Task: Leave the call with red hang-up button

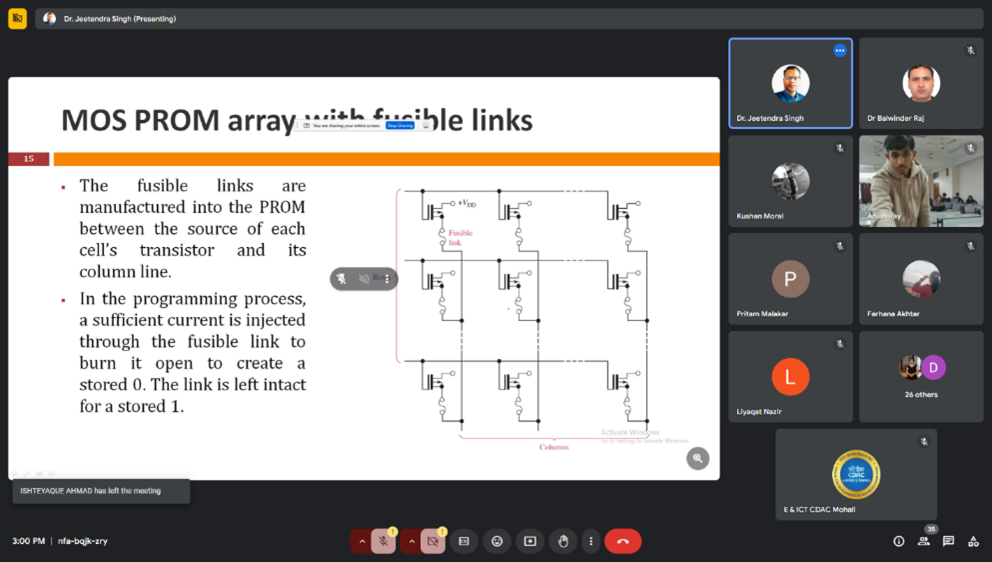Action: coord(623,541)
